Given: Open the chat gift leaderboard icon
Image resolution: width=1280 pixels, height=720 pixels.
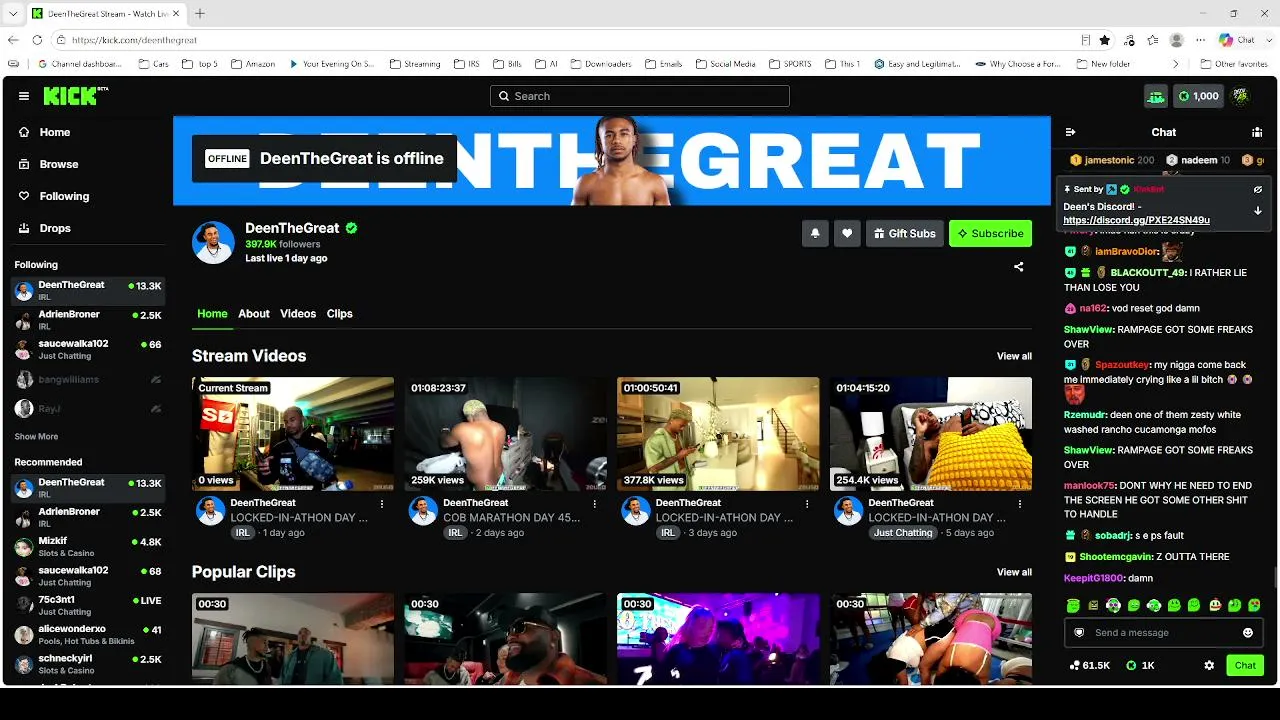Looking at the screenshot, I should point(1257,132).
